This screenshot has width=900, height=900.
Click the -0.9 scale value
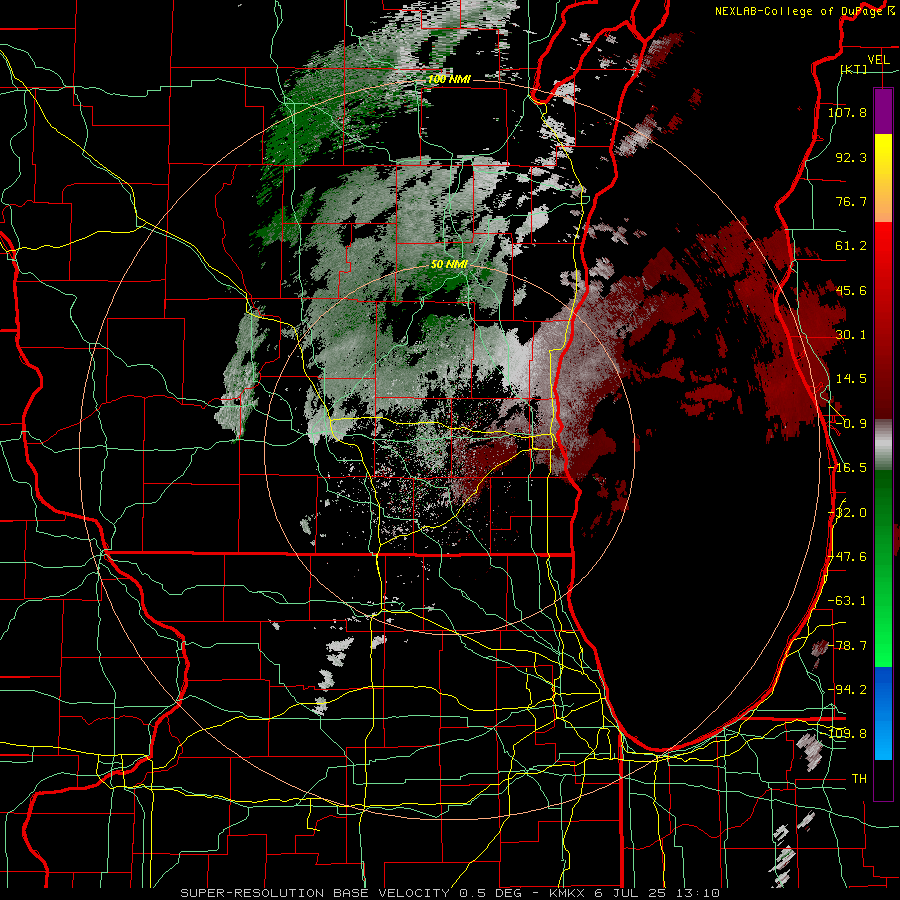point(851,424)
